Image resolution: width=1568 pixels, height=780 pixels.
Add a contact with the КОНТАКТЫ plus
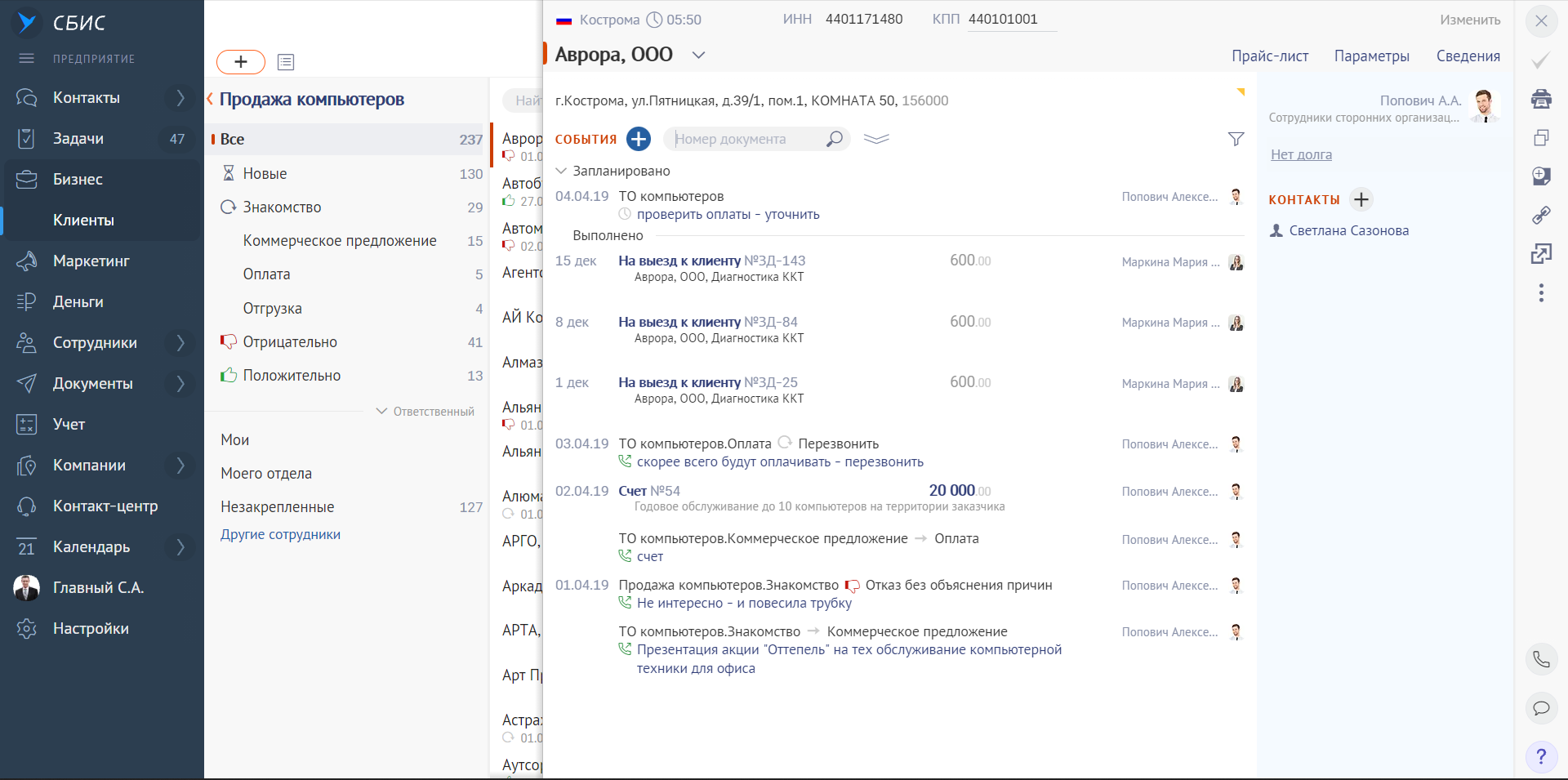click(x=1361, y=199)
